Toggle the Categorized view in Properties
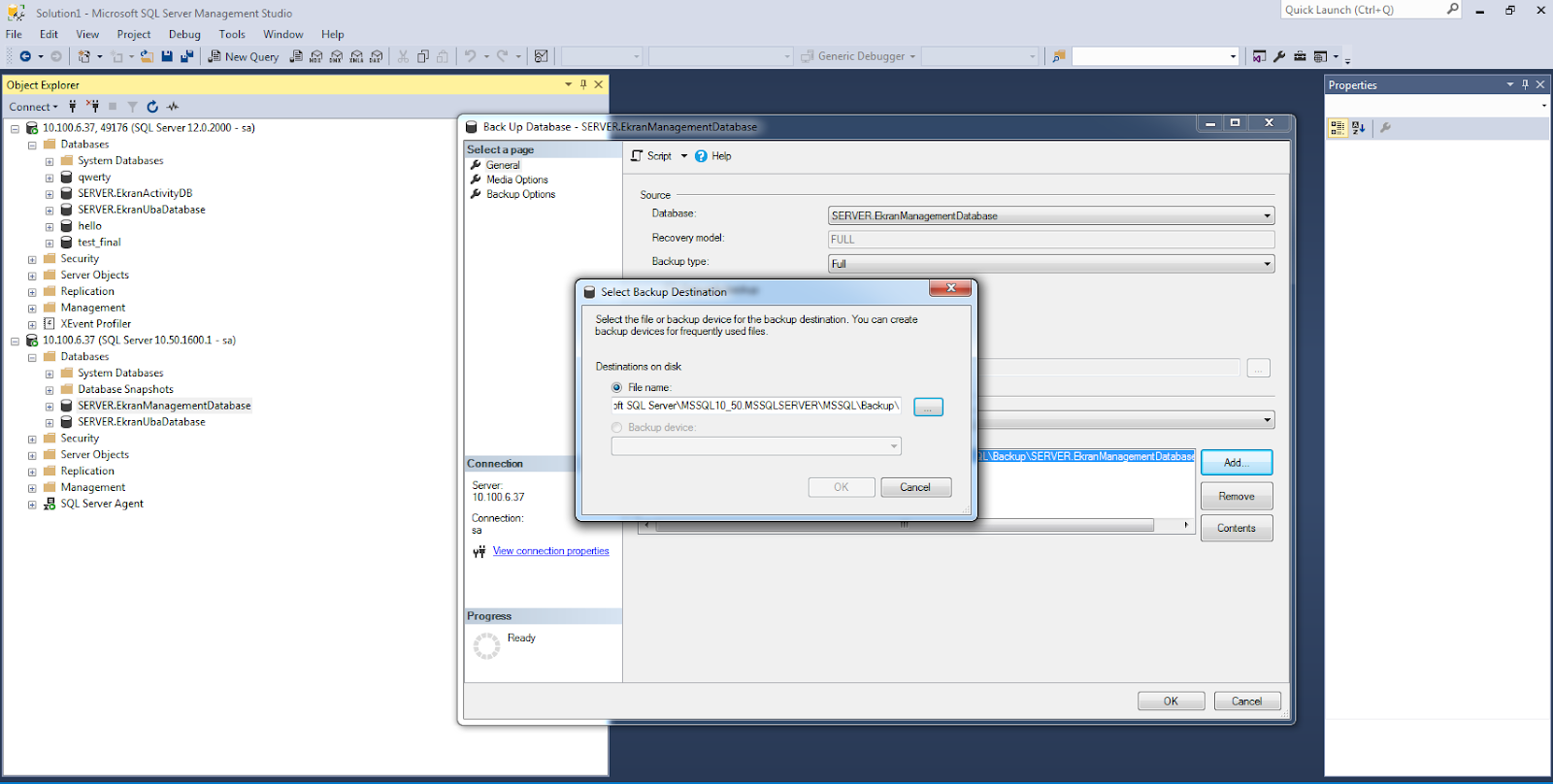This screenshot has width=1553, height=784. pyautogui.click(x=1338, y=128)
